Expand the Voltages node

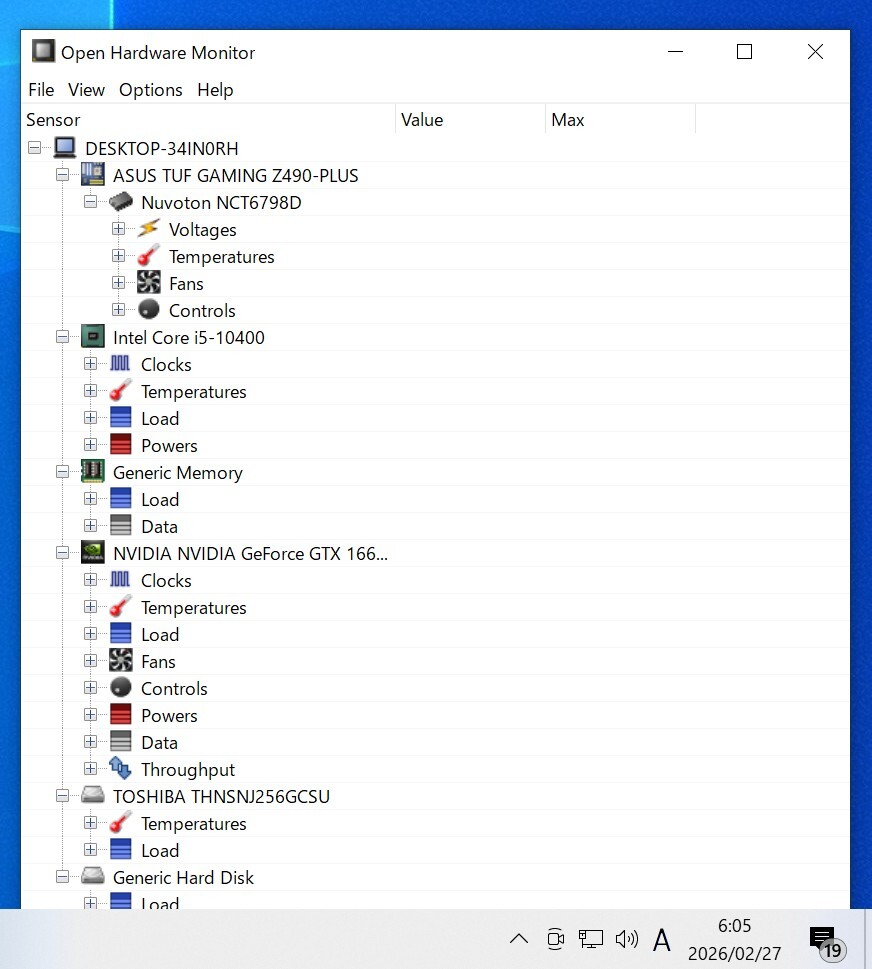point(118,229)
